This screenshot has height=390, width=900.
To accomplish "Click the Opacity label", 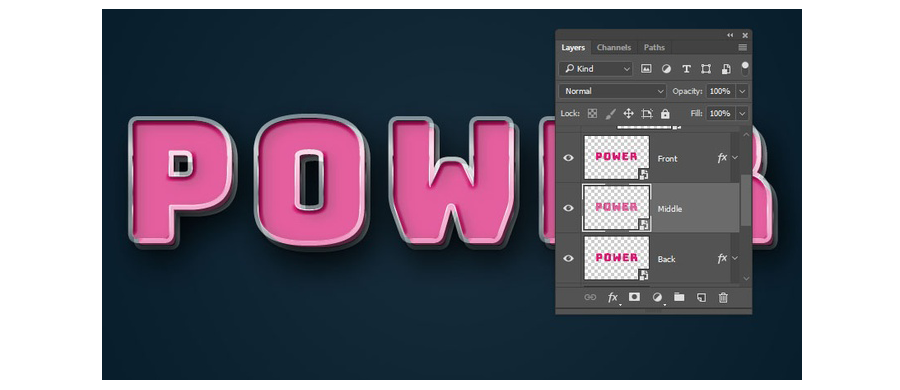I will pyautogui.click(x=687, y=91).
